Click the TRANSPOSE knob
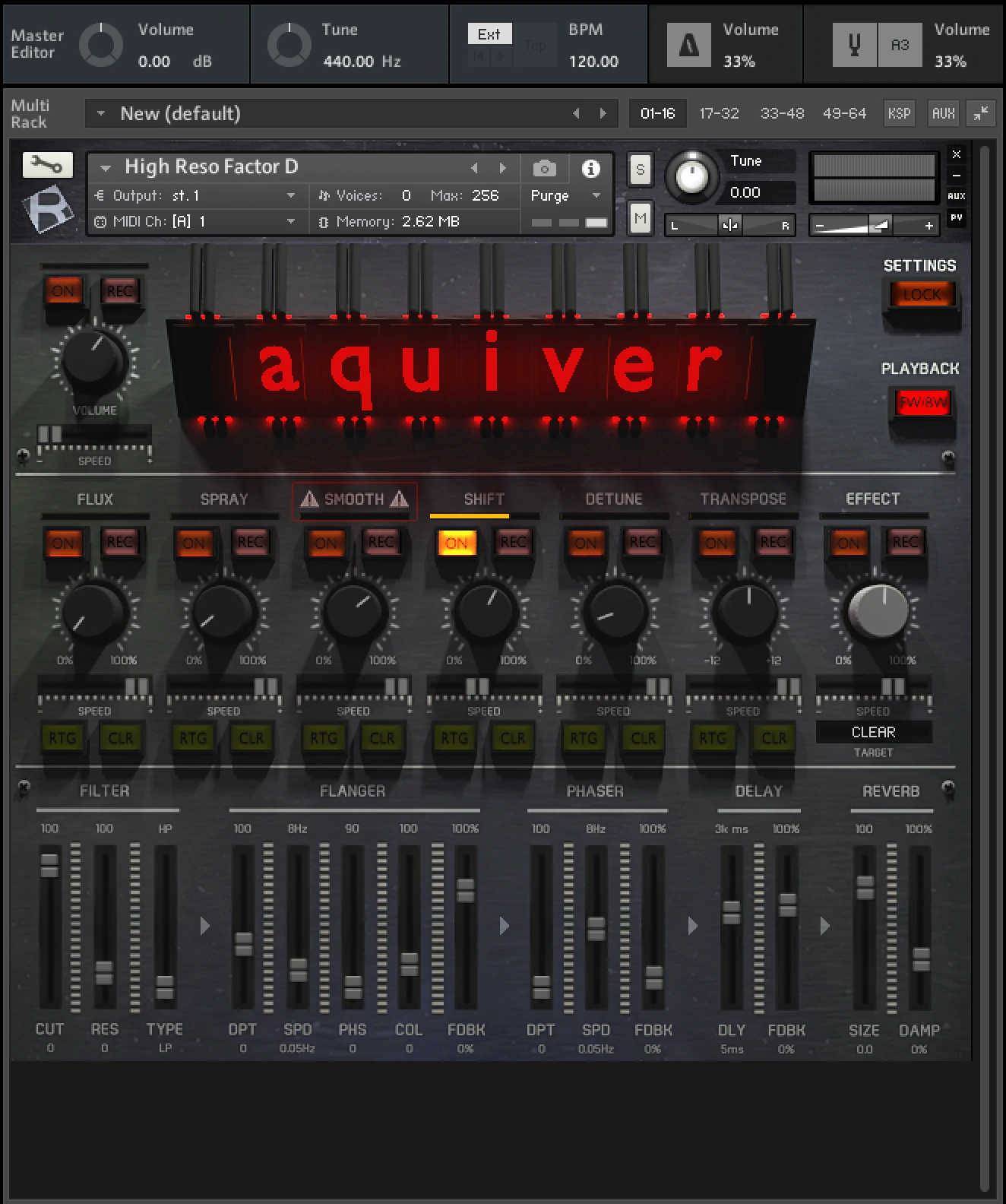Viewport: 1006px width, 1204px height. pos(745,611)
